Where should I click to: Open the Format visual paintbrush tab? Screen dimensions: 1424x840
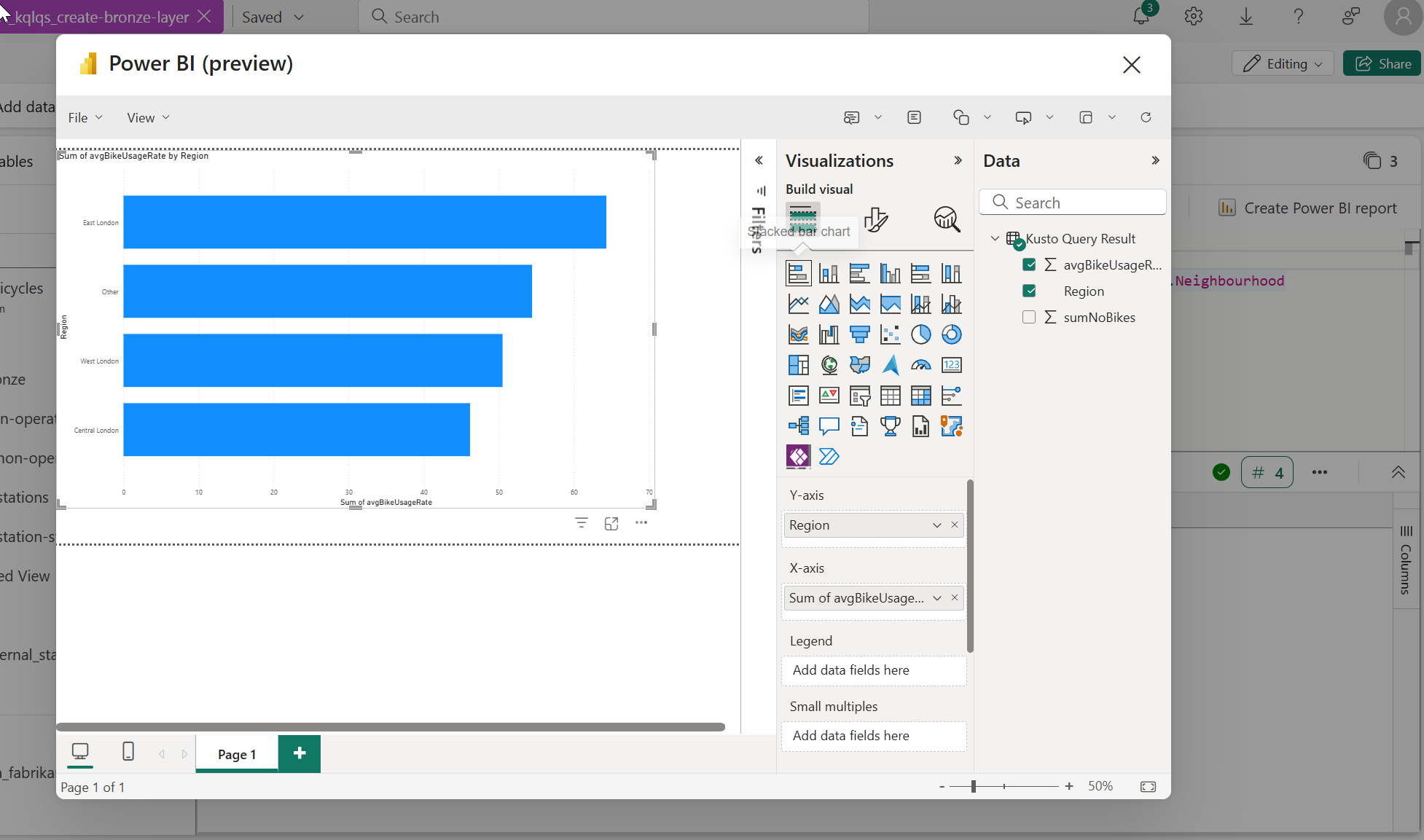pyautogui.click(x=875, y=219)
